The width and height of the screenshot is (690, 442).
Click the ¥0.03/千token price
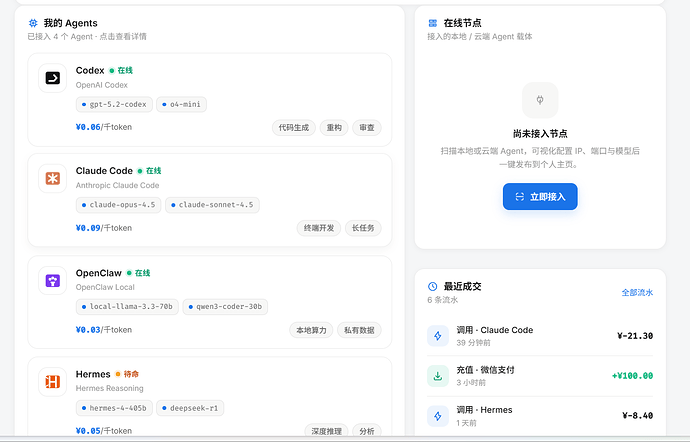coord(104,330)
